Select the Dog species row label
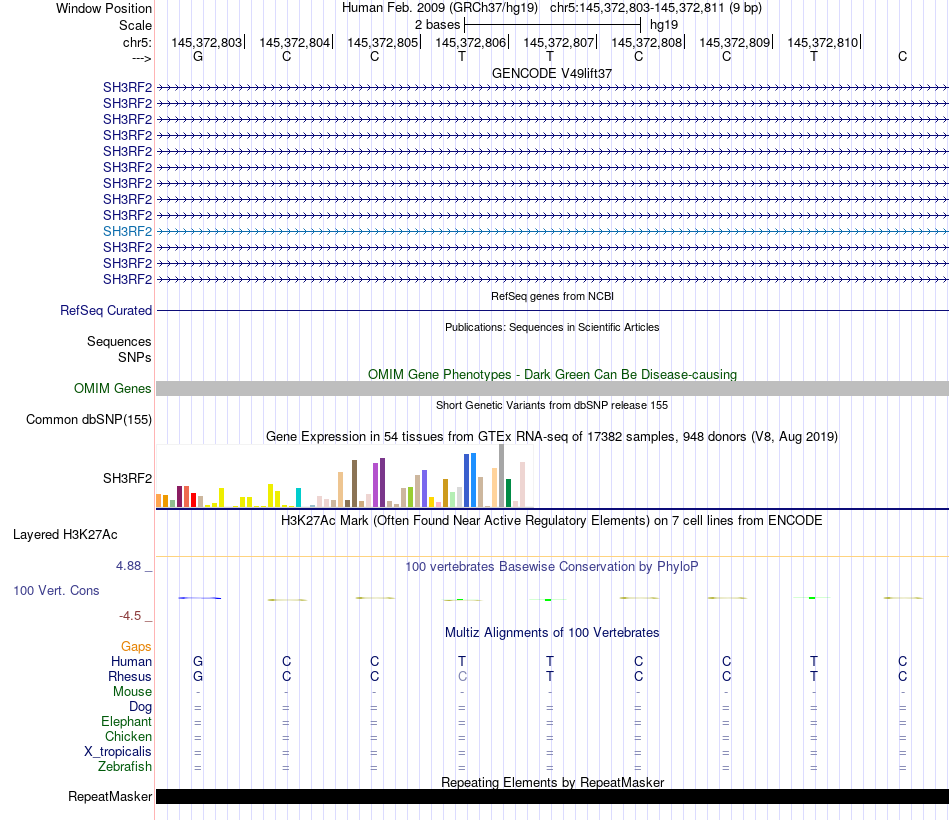Screen dimensions: 950x820 140,707
